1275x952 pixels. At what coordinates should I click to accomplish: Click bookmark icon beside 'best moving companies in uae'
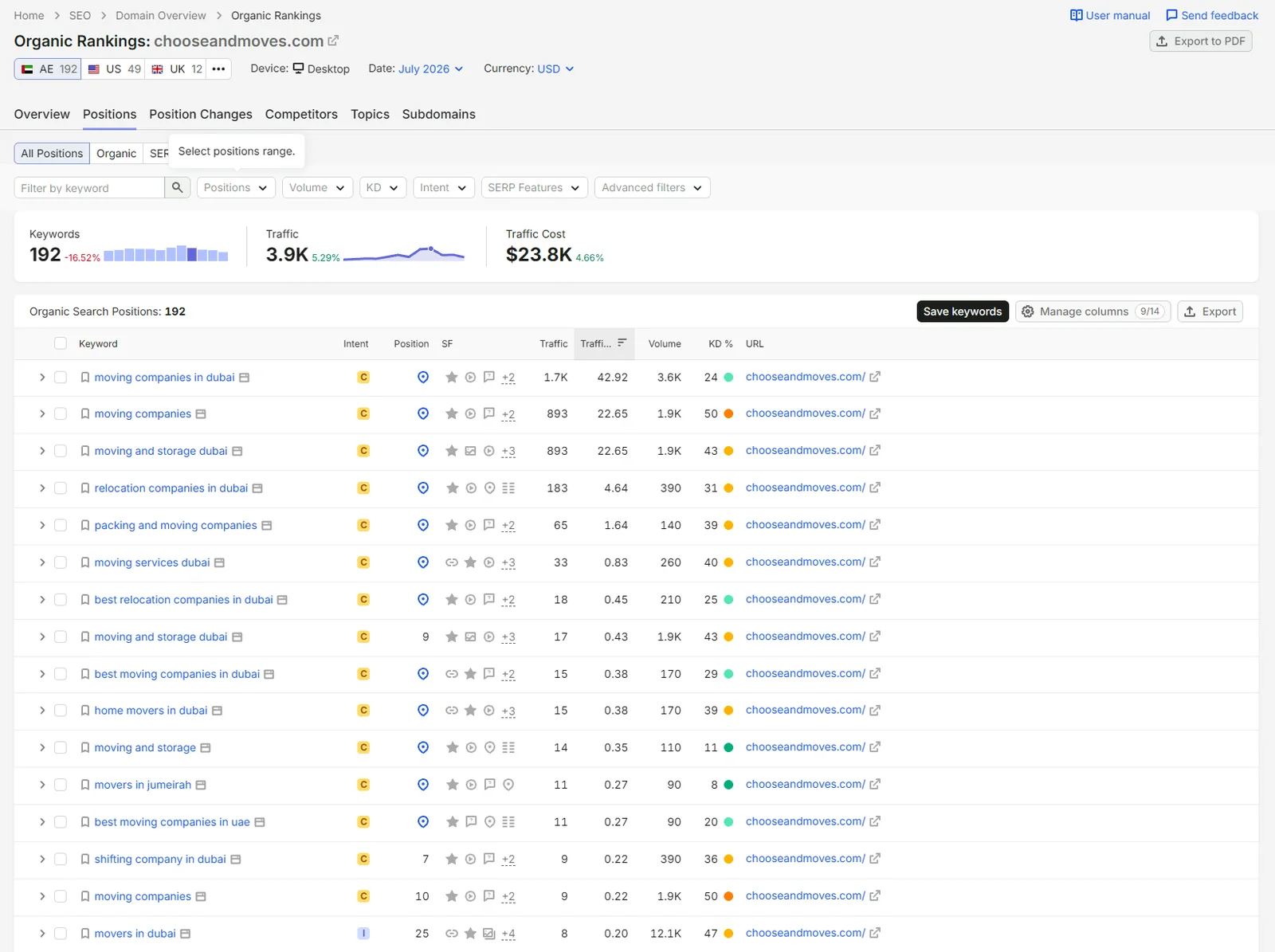pyautogui.click(x=85, y=822)
